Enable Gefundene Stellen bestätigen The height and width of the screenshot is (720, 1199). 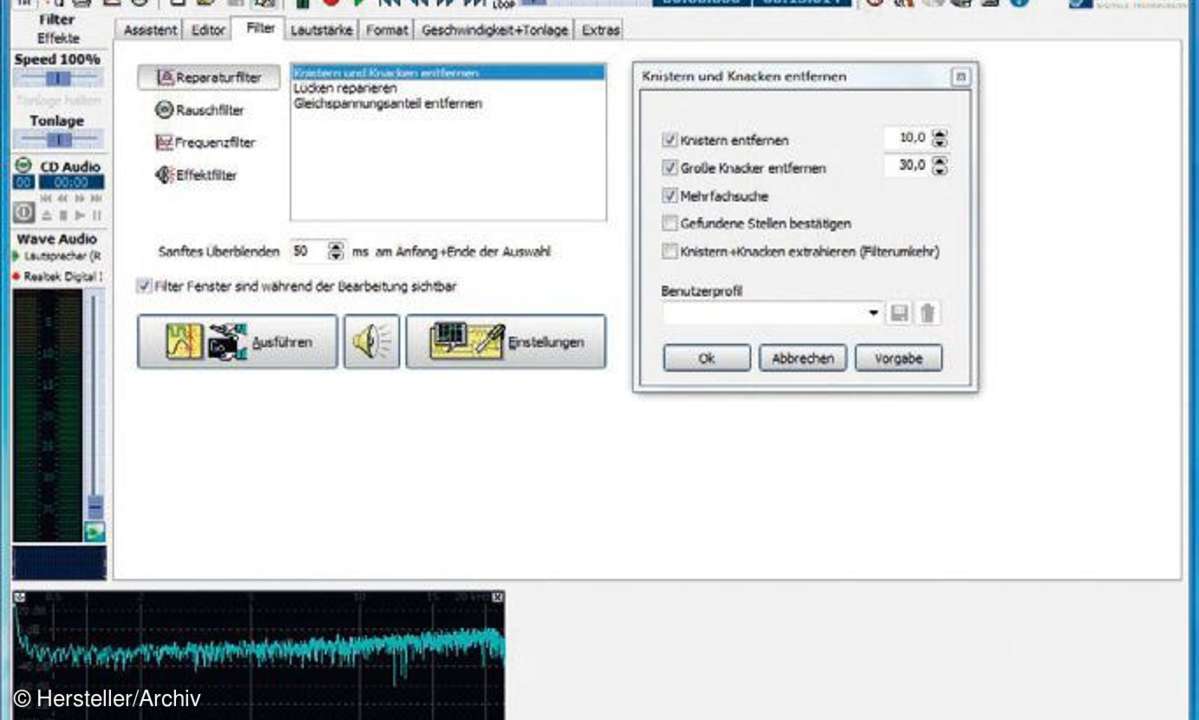[669, 223]
